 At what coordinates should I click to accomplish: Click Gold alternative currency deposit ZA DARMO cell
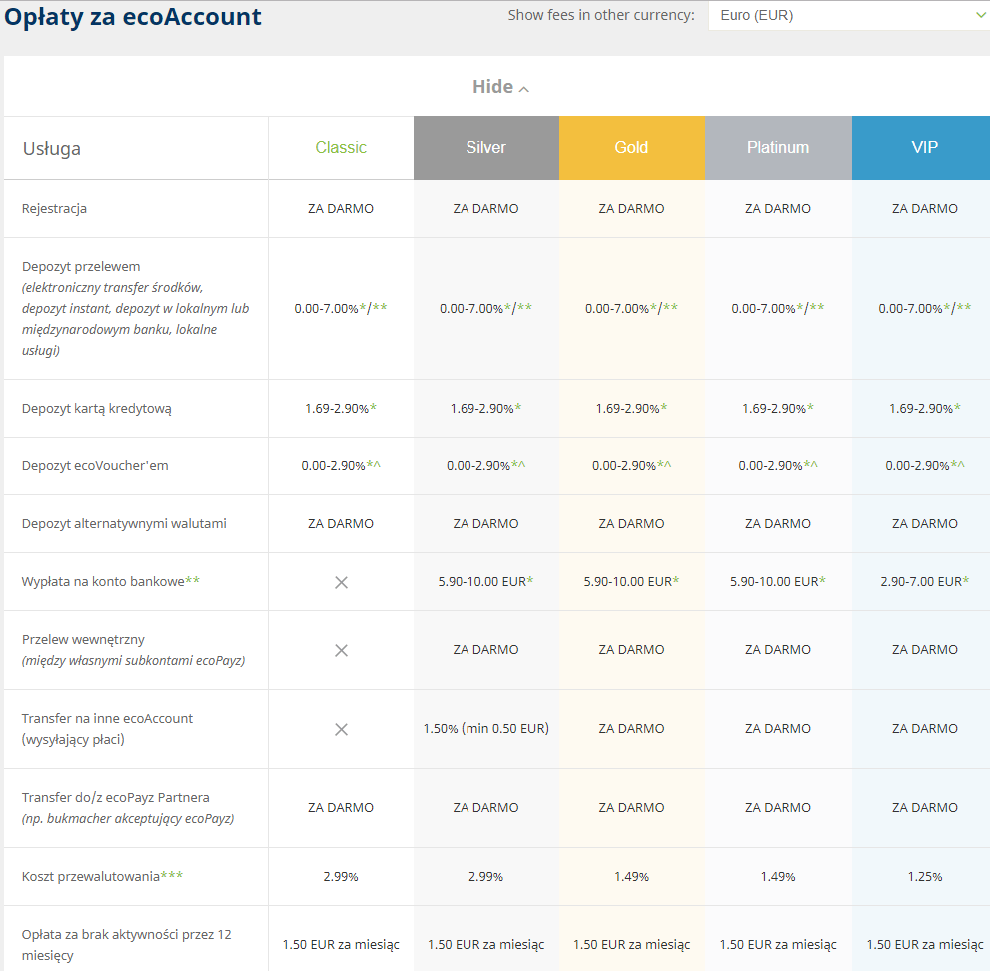(x=631, y=523)
